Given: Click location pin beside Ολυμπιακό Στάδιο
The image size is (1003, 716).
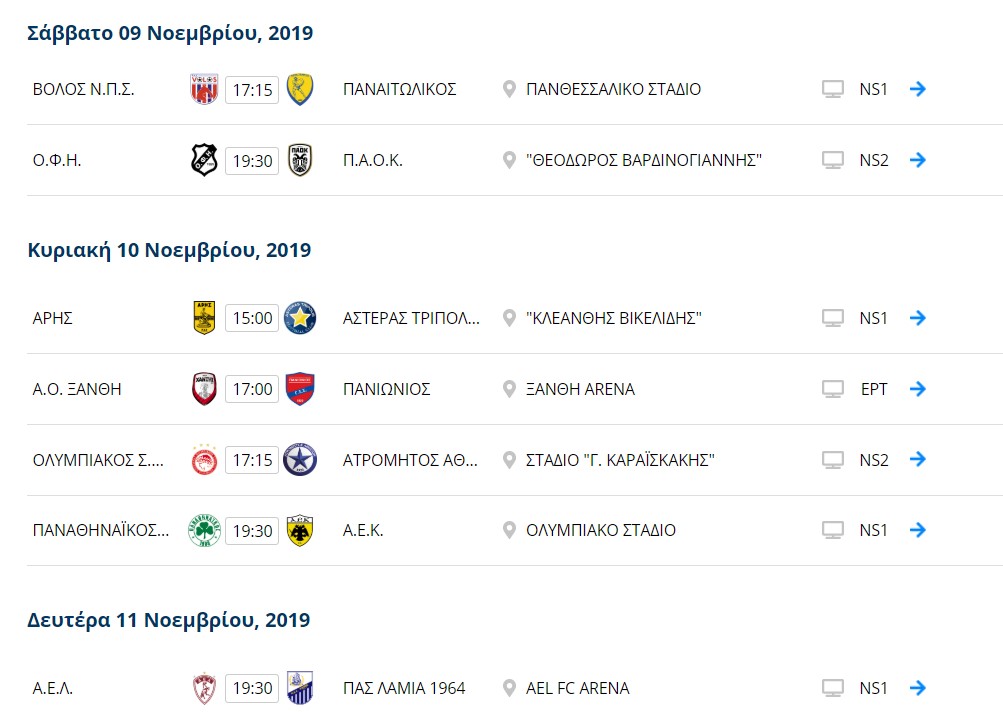Looking at the screenshot, I should point(509,530).
